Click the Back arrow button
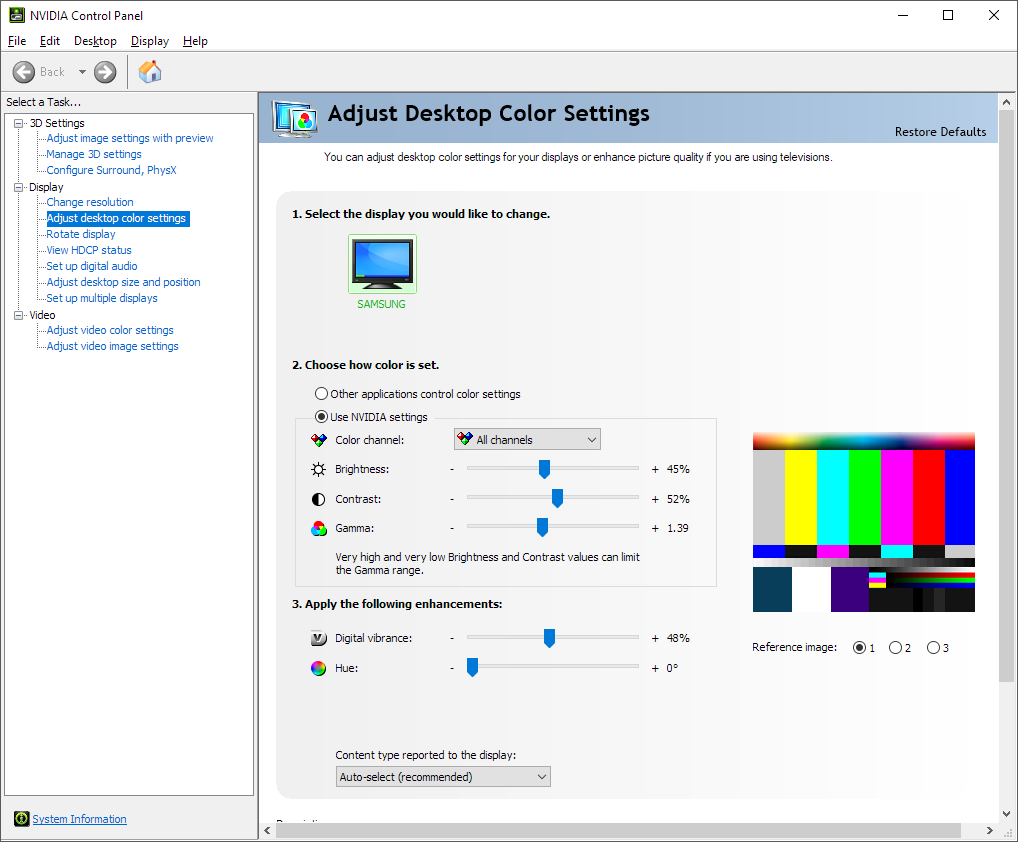Image resolution: width=1018 pixels, height=842 pixels. click(x=24, y=72)
